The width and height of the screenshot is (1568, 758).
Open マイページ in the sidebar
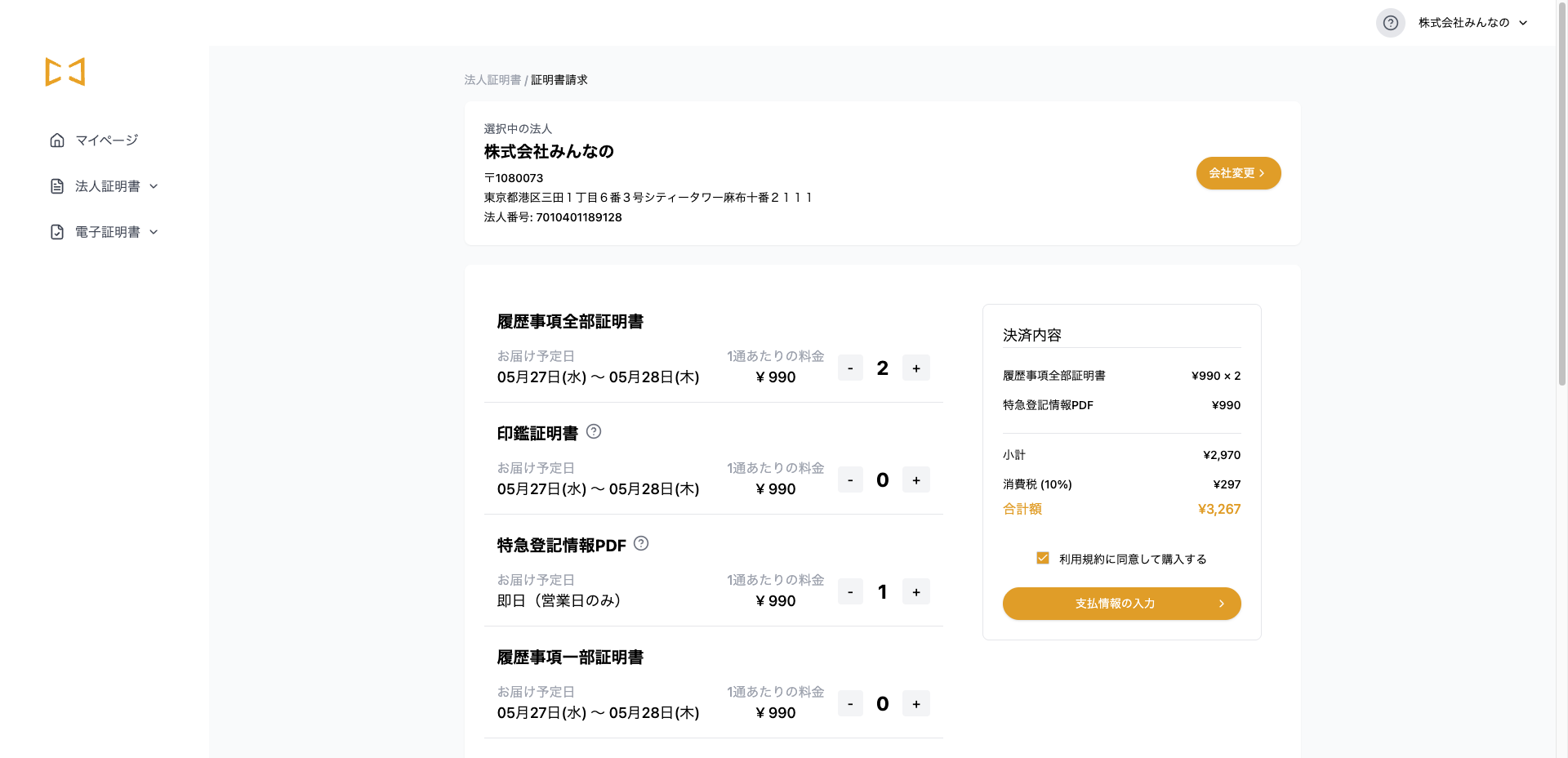point(107,140)
